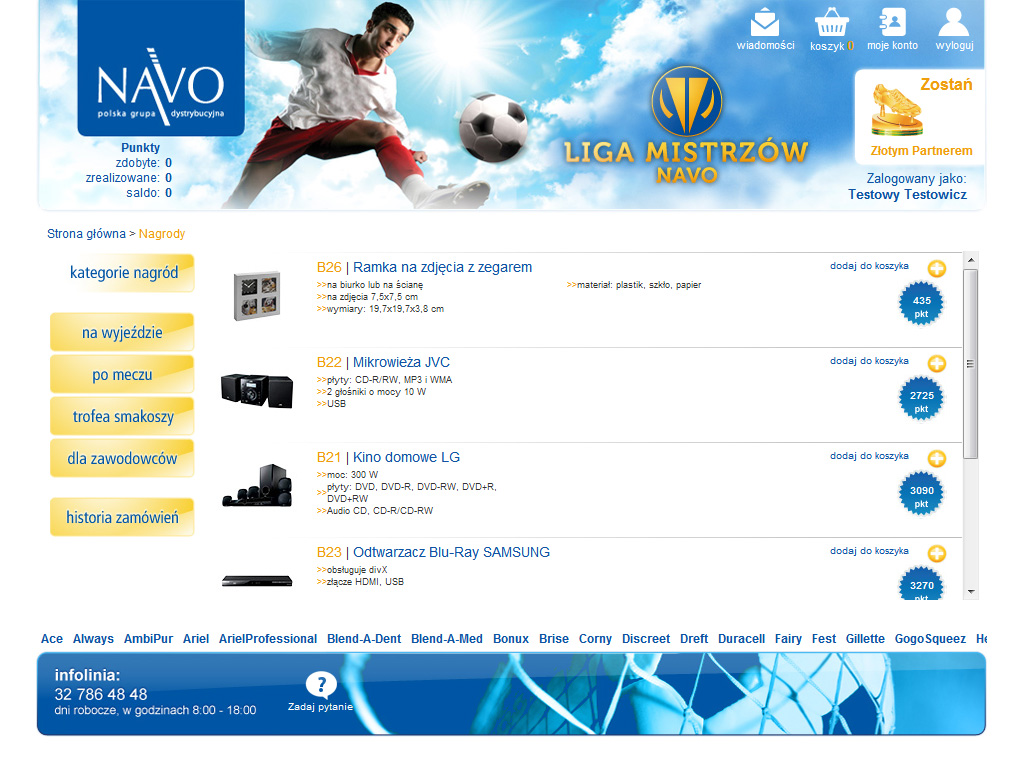Click the Nagrody breadcrumb
The width and height of the screenshot is (1024, 780).
click(162, 234)
